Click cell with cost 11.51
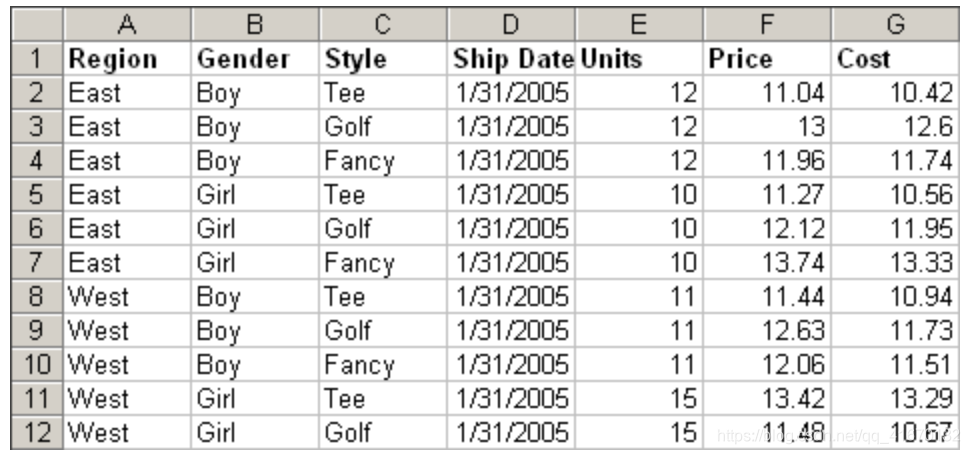Screen dimensions: 970x454 tap(895, 364)
